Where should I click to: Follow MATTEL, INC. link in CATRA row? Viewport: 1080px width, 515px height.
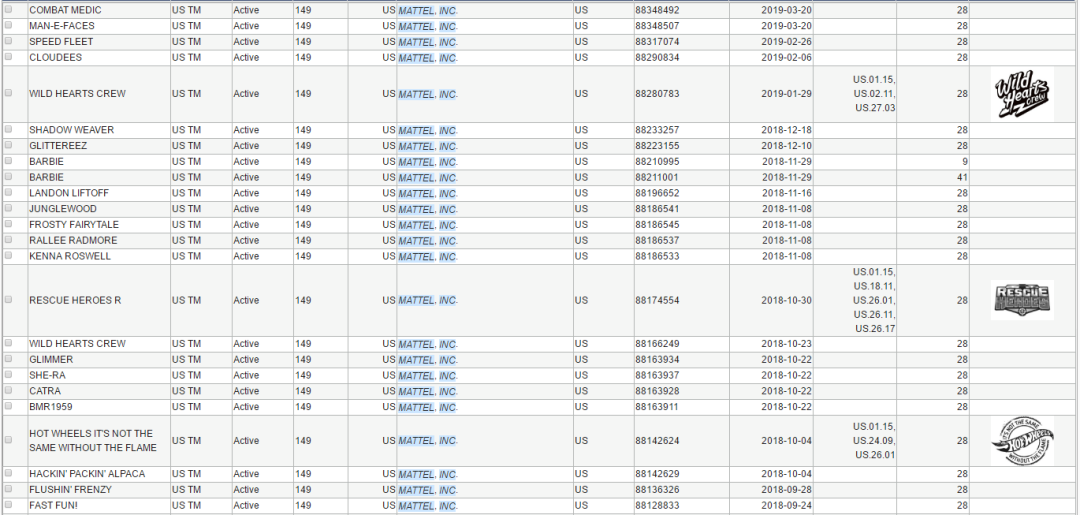click(428, 391)
